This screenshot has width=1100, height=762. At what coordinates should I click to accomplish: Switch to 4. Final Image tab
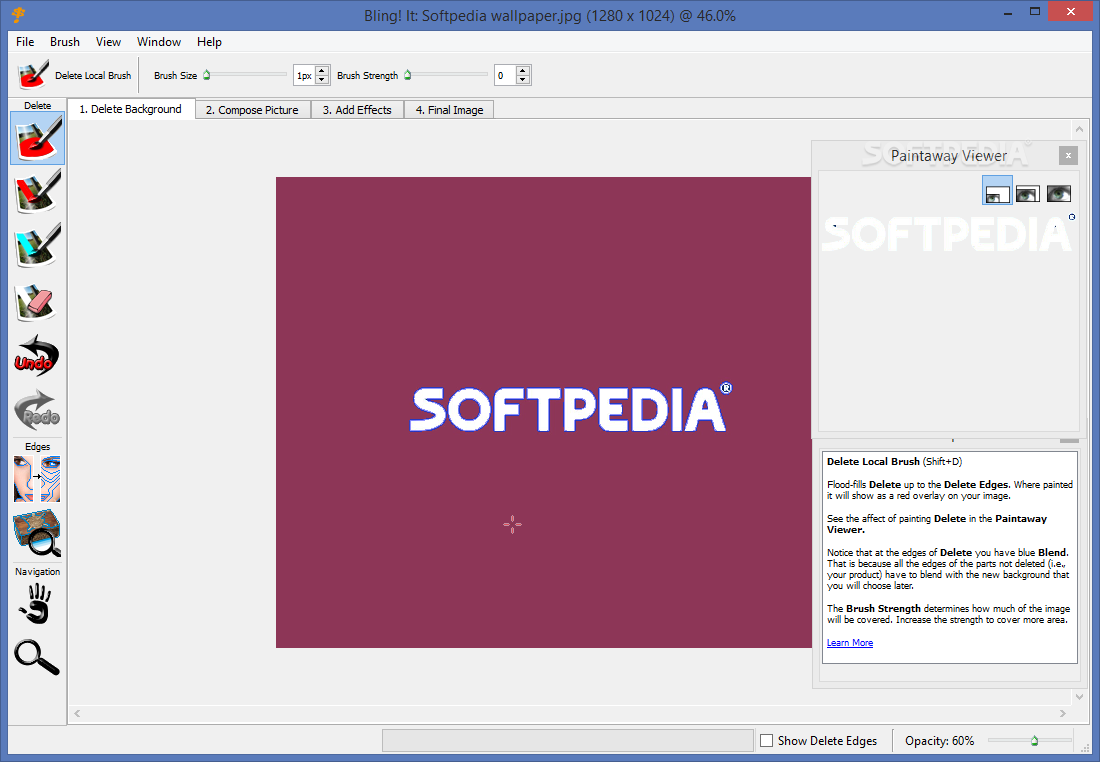click(x=449, y=110)
